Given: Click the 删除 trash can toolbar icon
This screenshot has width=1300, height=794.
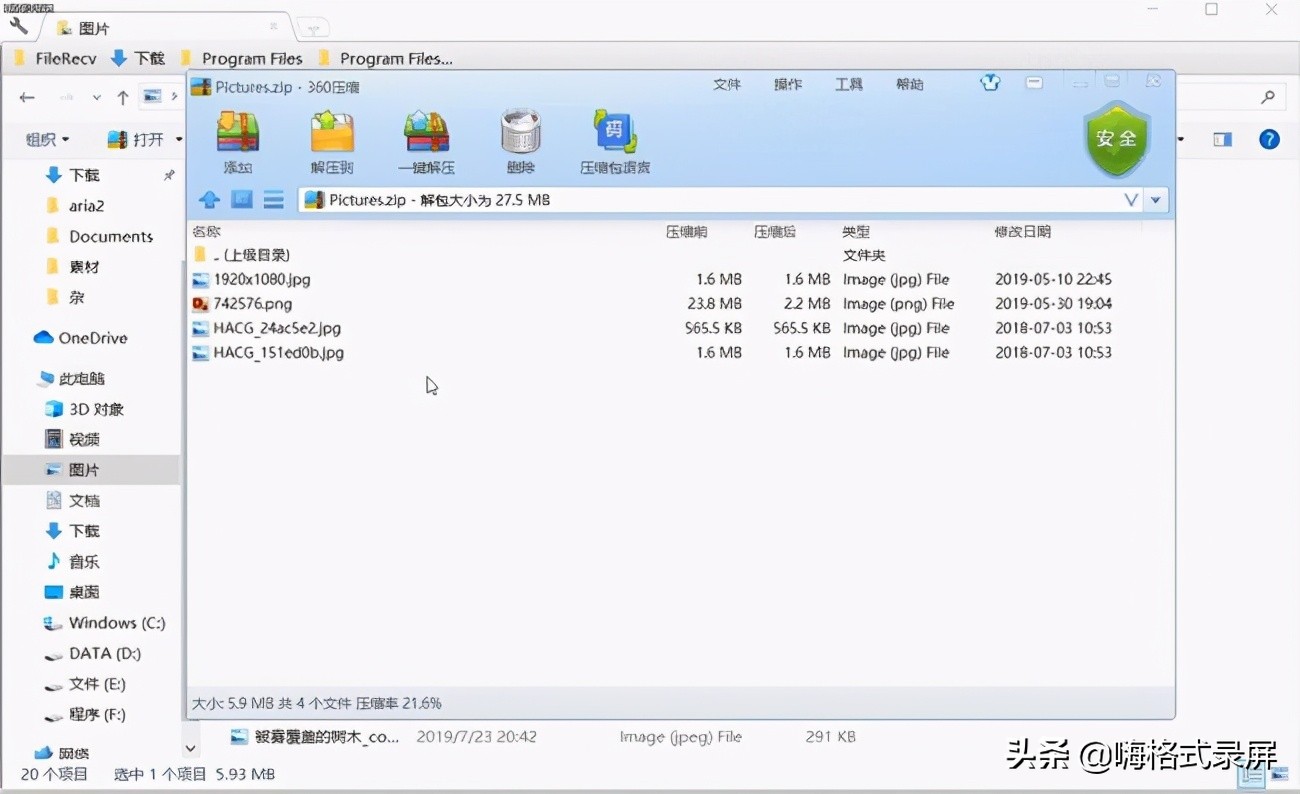Looking at the screenshot, I should pos(520,141).
